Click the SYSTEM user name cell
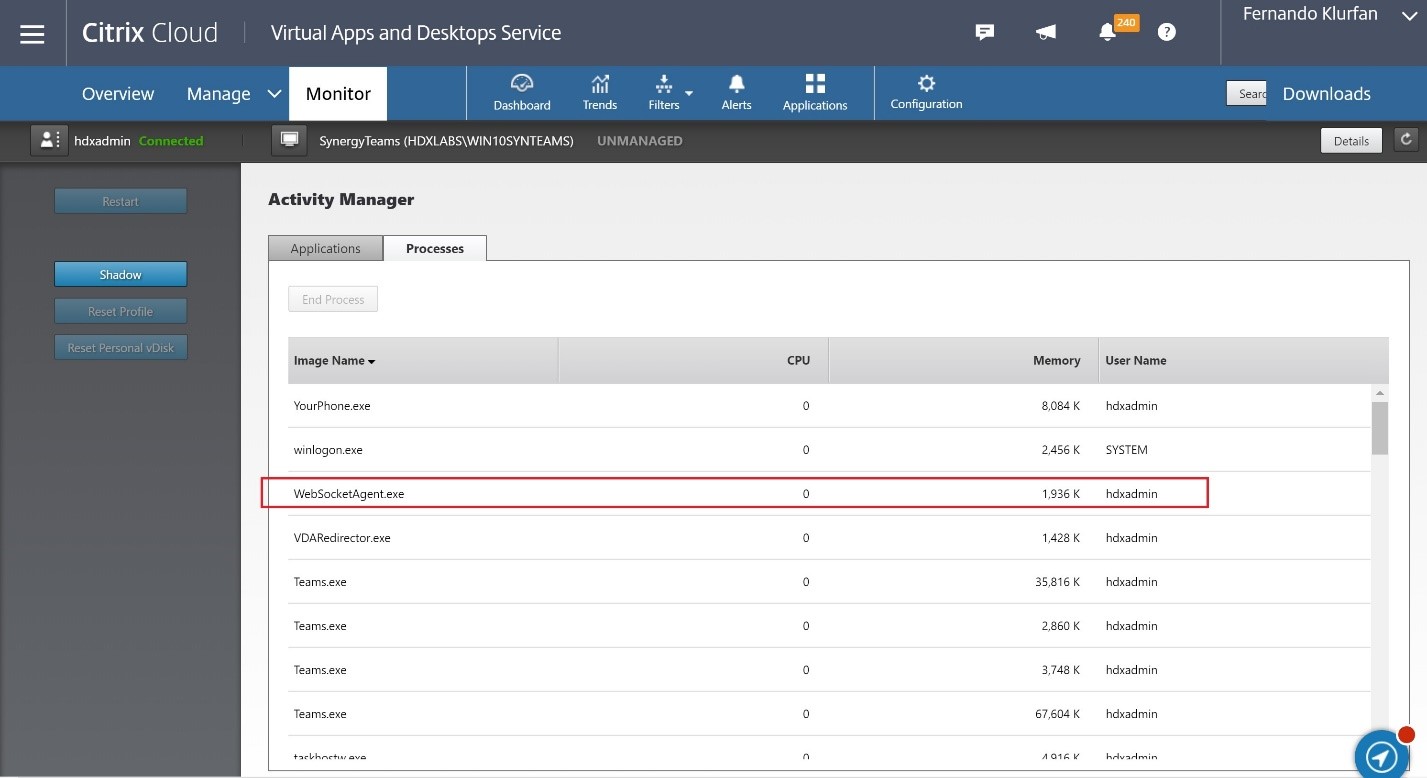This screenshot has height=778, width=1427. click(1126, 450)
